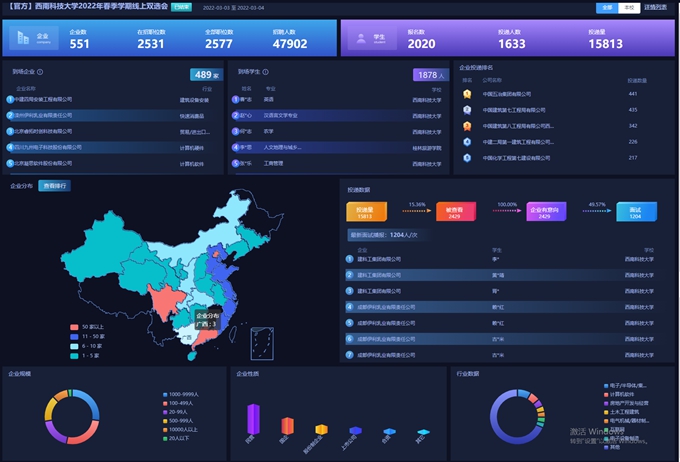Click the orange 投递量 15813 funnel block
The height and width of the screenshot is (462, 680).
(x=366, y=212)
